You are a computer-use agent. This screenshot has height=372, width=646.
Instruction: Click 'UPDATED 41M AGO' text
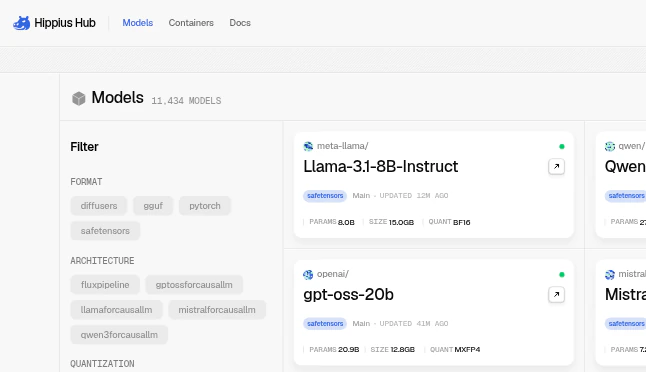(414, 324)
